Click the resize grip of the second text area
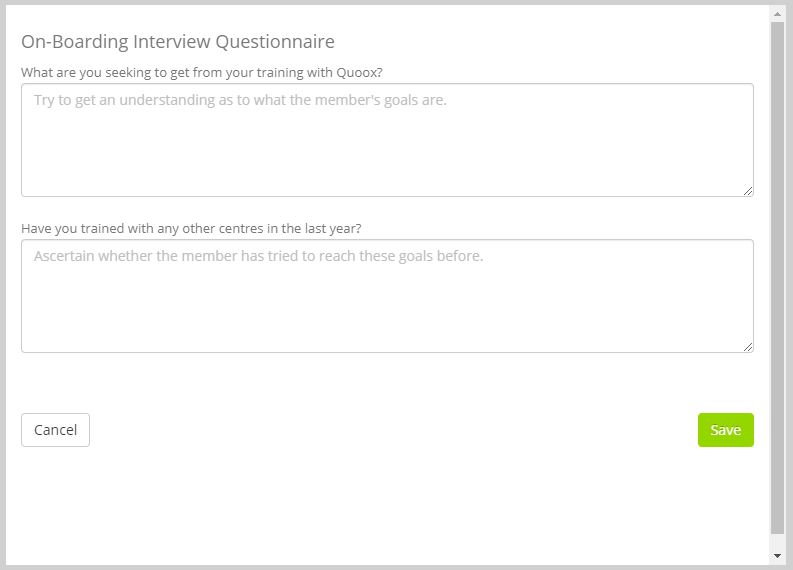This screenshot has height=570, width=793. [x=748, y=347]
